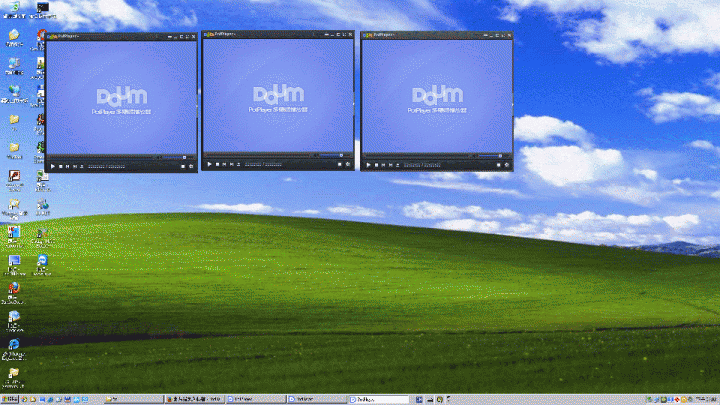Screen dimensions: 720x405
Task: Switch to the folder window taskbar button
Action: click(x=134, y=399)
